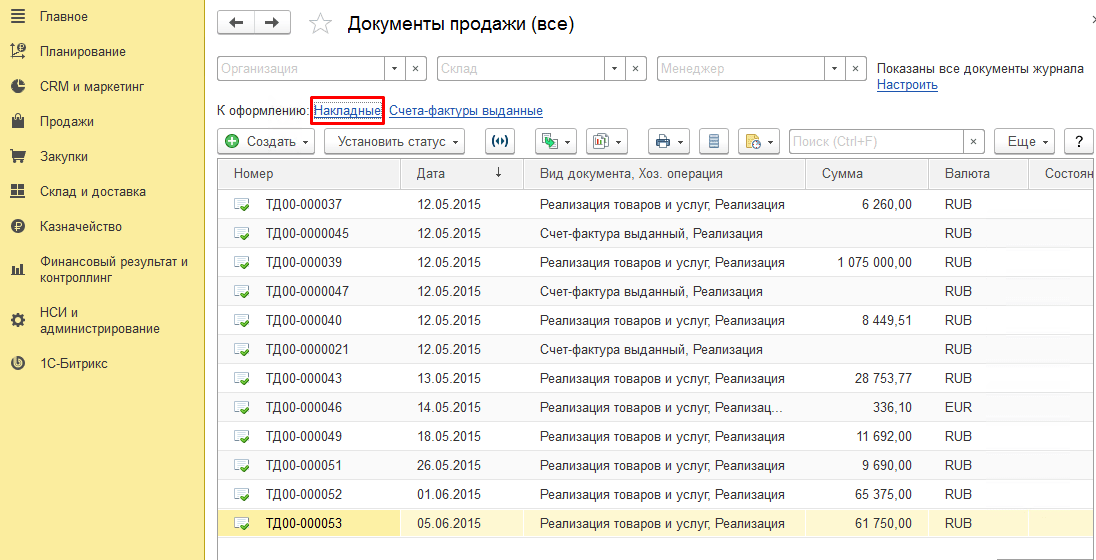This screenshot has height=560, width=1096.
Task: Expand the Организация filter dropdown
Action: (x=395, y=69)
